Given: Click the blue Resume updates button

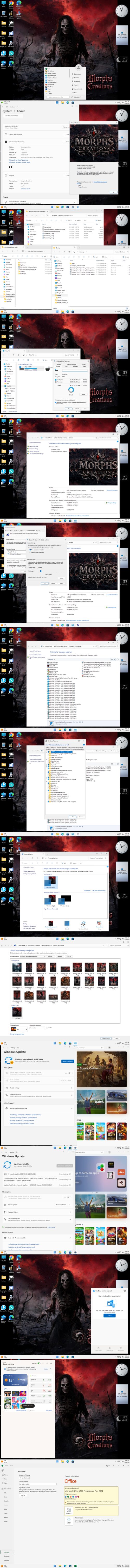Looking at the screenshot, I should (67, 1061).
